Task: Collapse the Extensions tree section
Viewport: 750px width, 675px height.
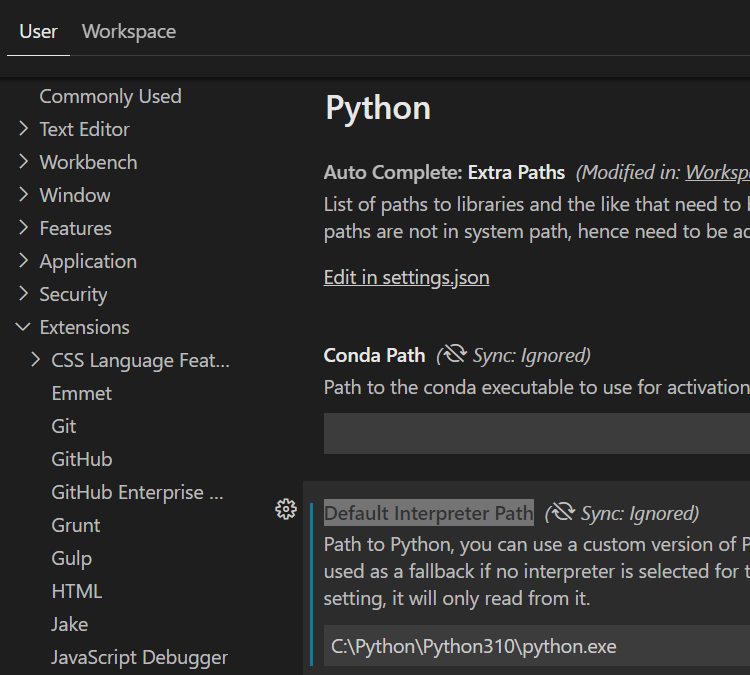Action: point(24,327)
